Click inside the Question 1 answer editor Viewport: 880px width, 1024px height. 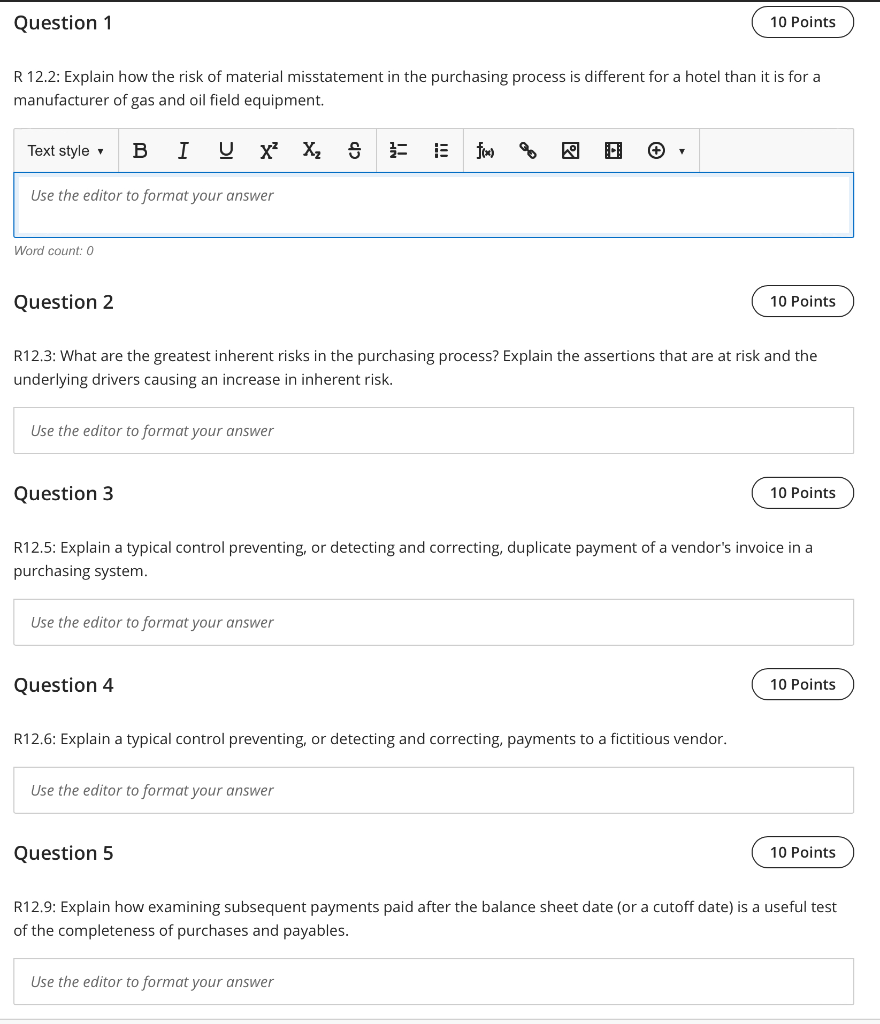tap(433, 205)
